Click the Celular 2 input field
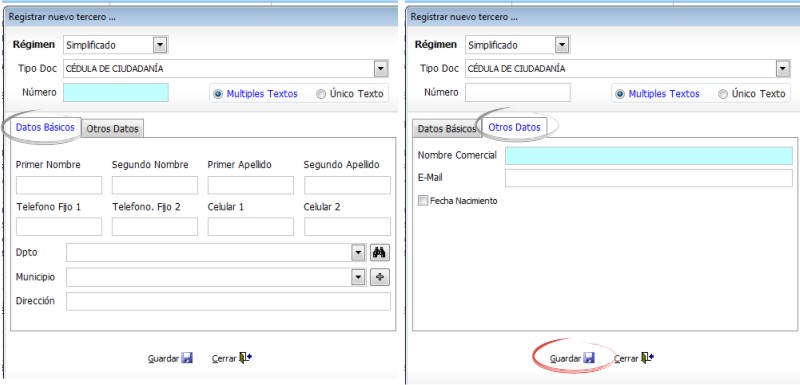Screen dimensions: 800x385 347,226
